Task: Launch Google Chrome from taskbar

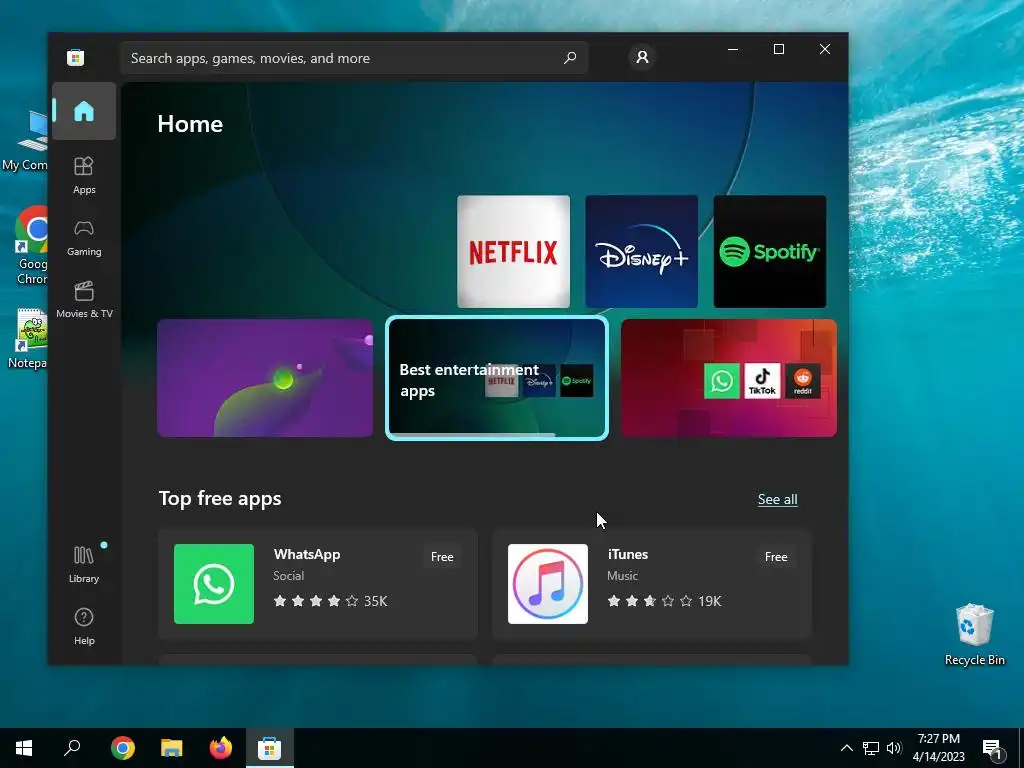Action: (x=123, y=748)
